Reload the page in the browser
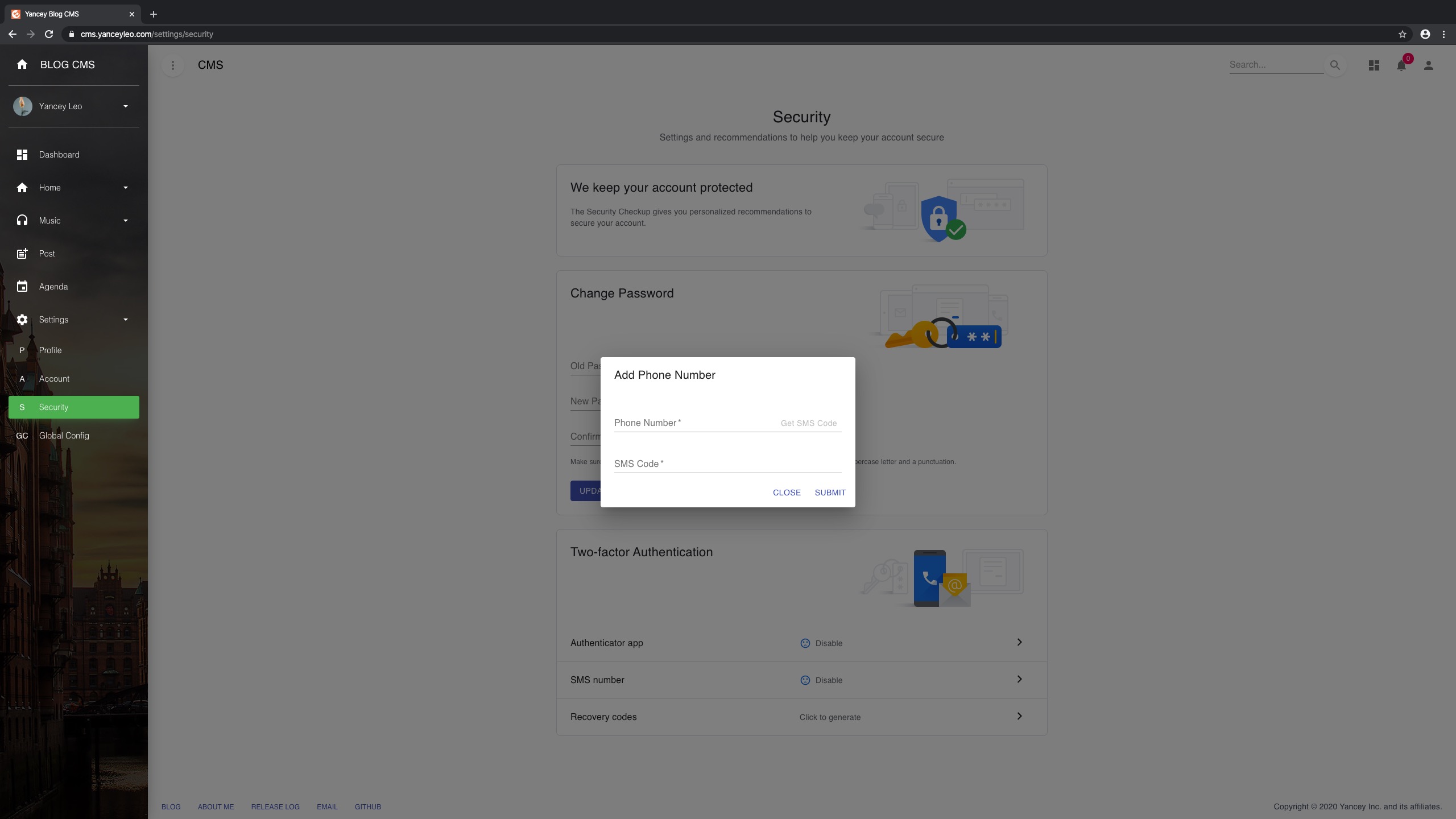The image size is (1456, 819). [49, 34]
